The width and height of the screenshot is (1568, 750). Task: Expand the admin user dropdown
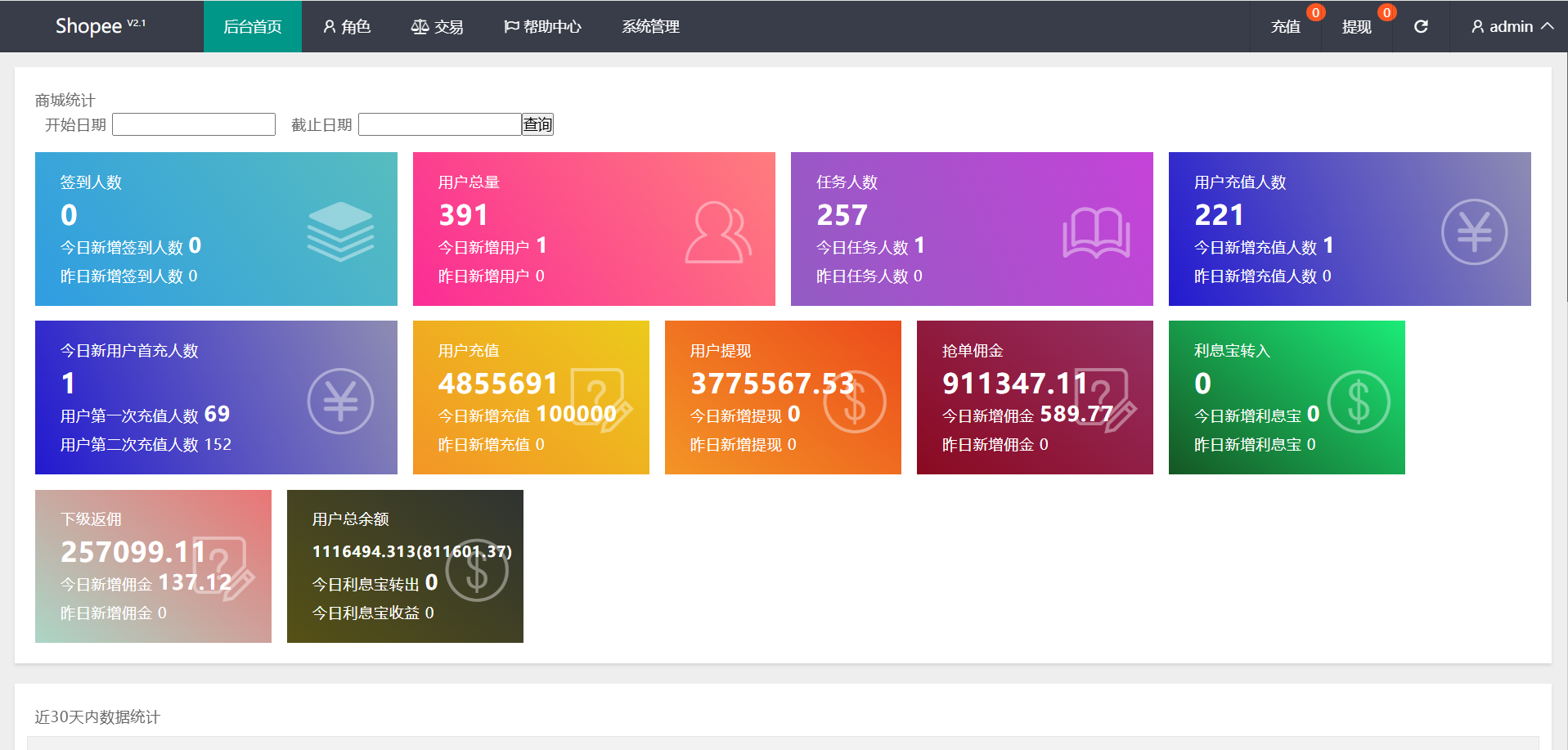(x=1512, y=26)
